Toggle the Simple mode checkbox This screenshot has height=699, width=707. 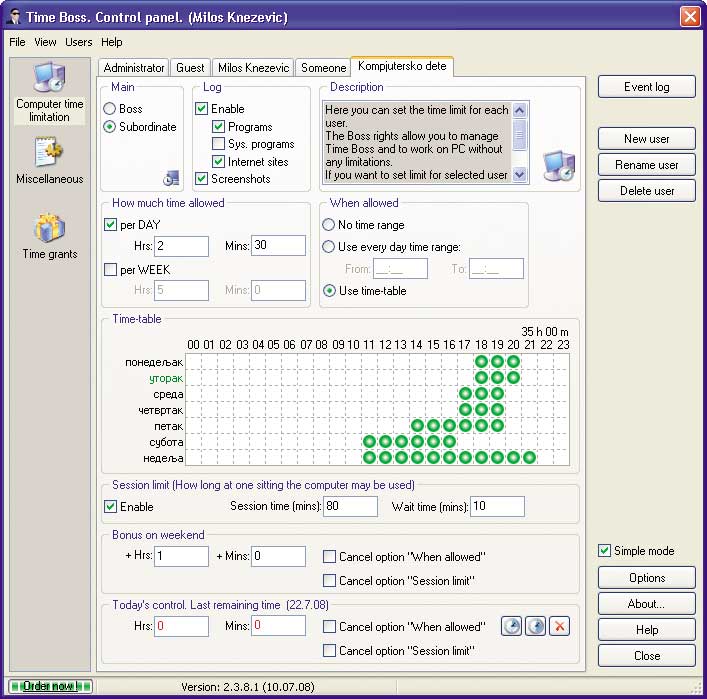pos(604,551)
